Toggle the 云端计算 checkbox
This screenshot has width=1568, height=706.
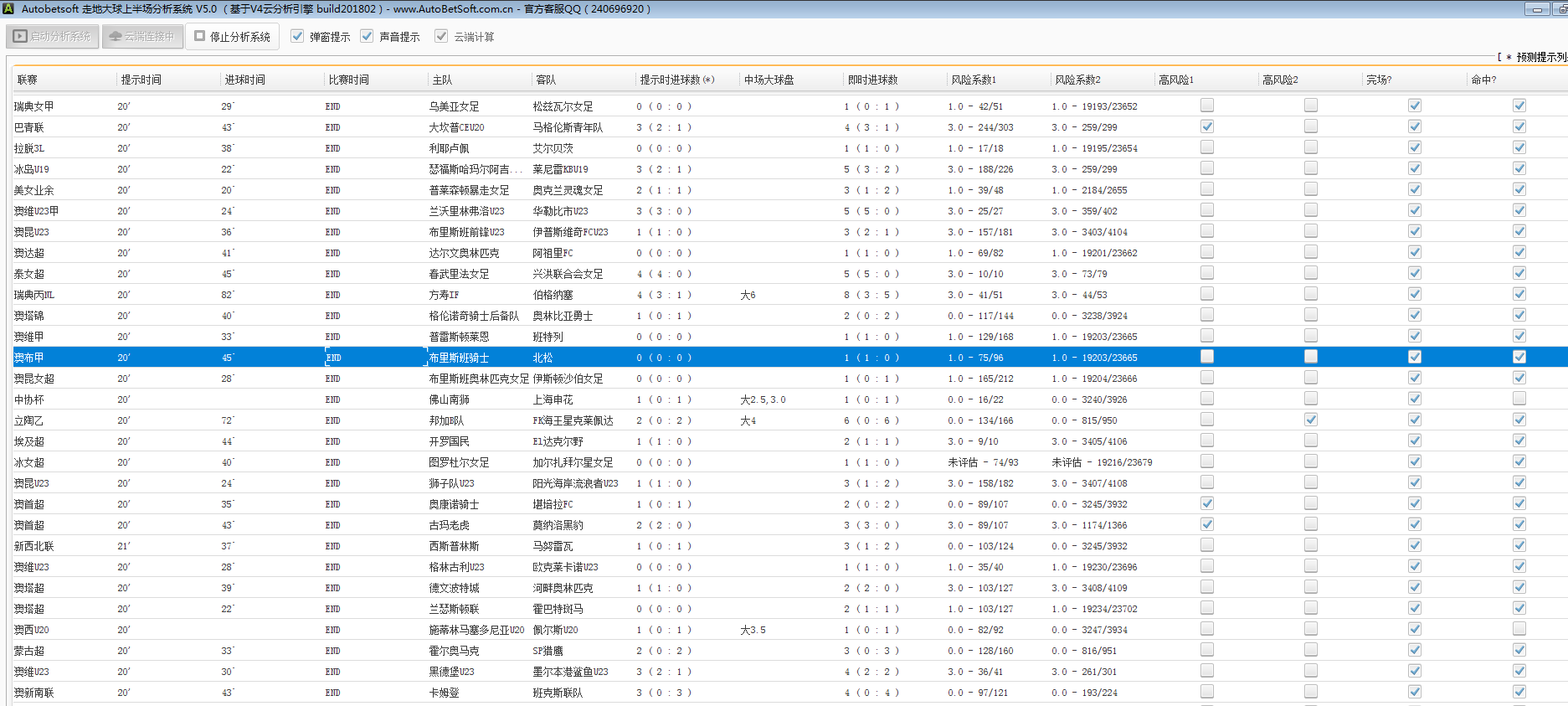click(x=441, y=36)
